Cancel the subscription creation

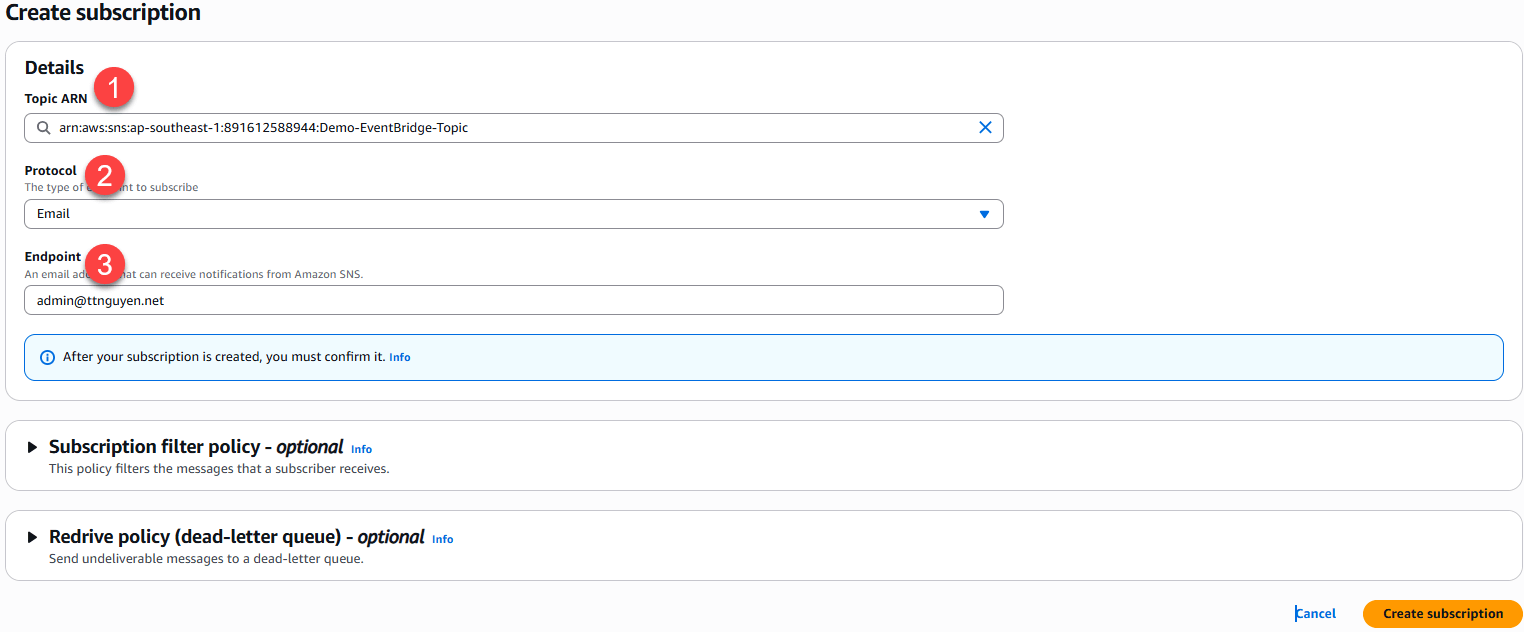(1316, 614)
